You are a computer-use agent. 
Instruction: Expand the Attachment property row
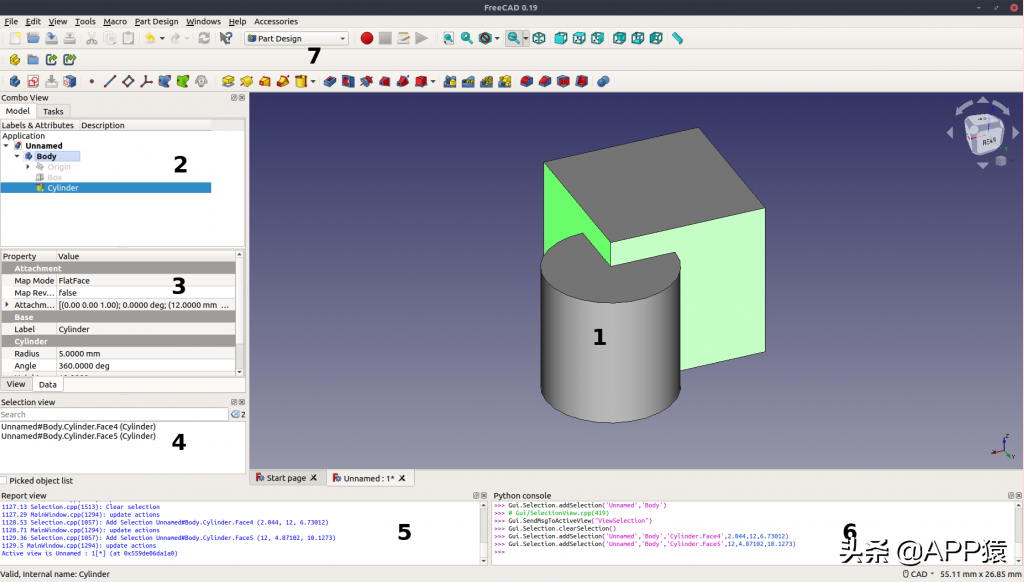coord(7,305)
